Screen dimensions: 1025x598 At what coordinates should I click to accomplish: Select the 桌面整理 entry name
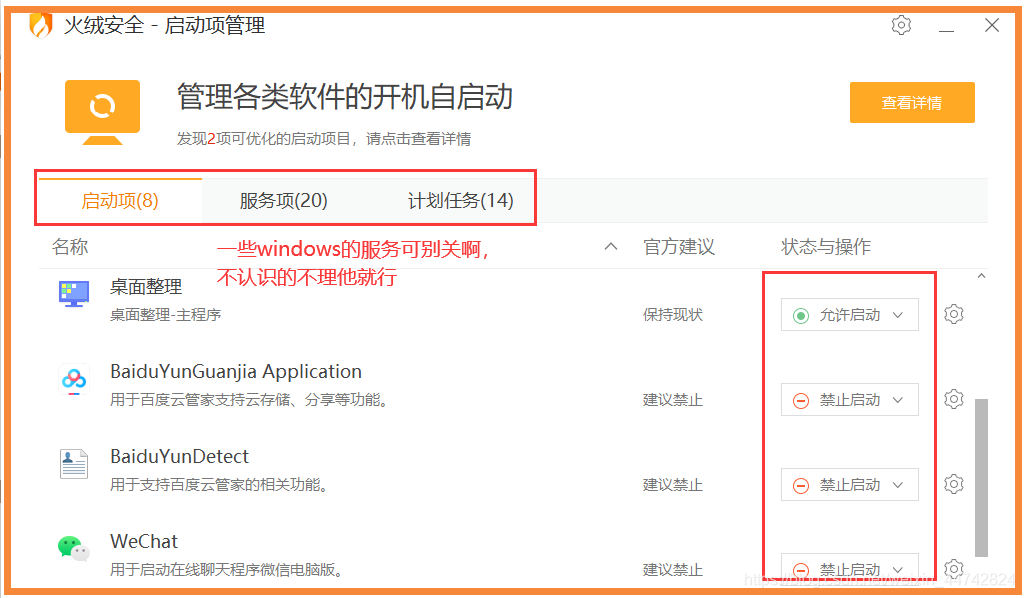click(146, 287)
